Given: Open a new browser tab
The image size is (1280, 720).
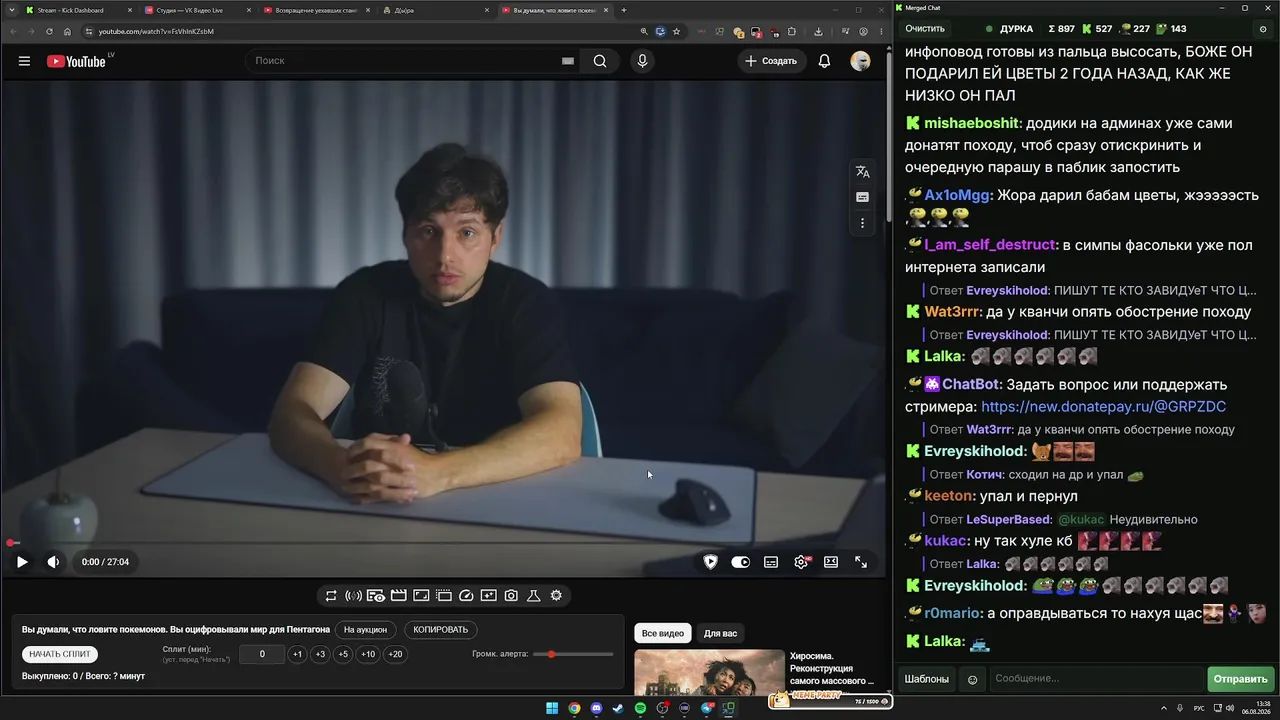Looking at the screenshot, I should point(624,10).
